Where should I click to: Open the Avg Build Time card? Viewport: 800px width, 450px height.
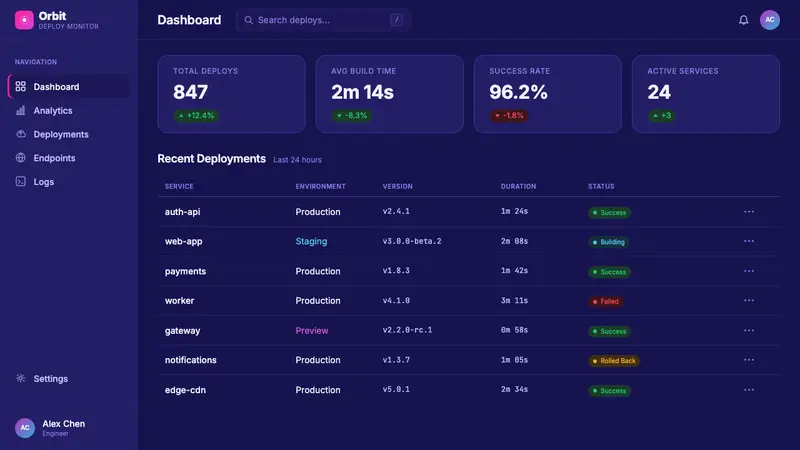(390, 94)
